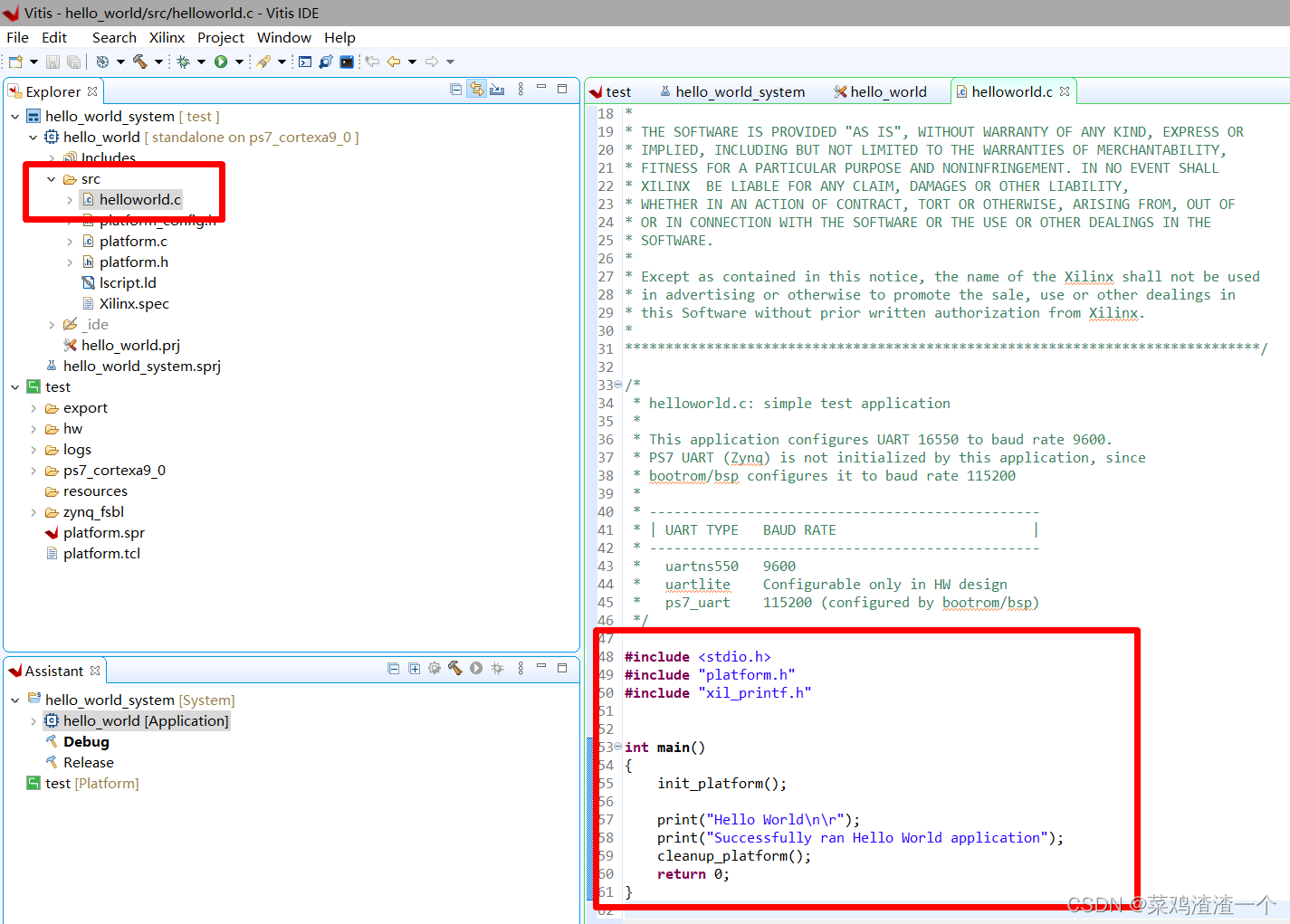Open the Back history dropdown arrow
The image size is (1290, 924).
[x=412, y=62]
